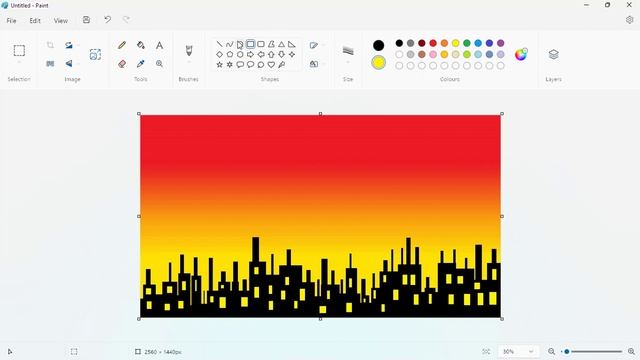This screenshot has width=640, height=360.
Task: Pick the Curve shape
Action: [x=230, y=44]
